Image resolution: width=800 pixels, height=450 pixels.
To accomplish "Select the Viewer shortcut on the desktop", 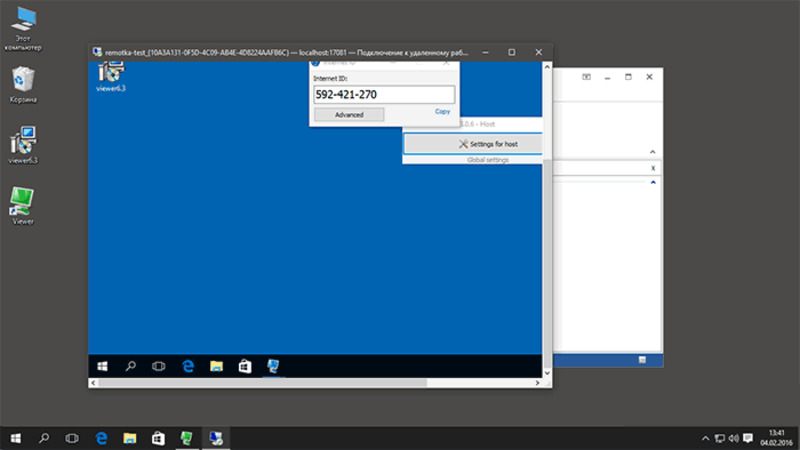I will [x=22, y=206].
